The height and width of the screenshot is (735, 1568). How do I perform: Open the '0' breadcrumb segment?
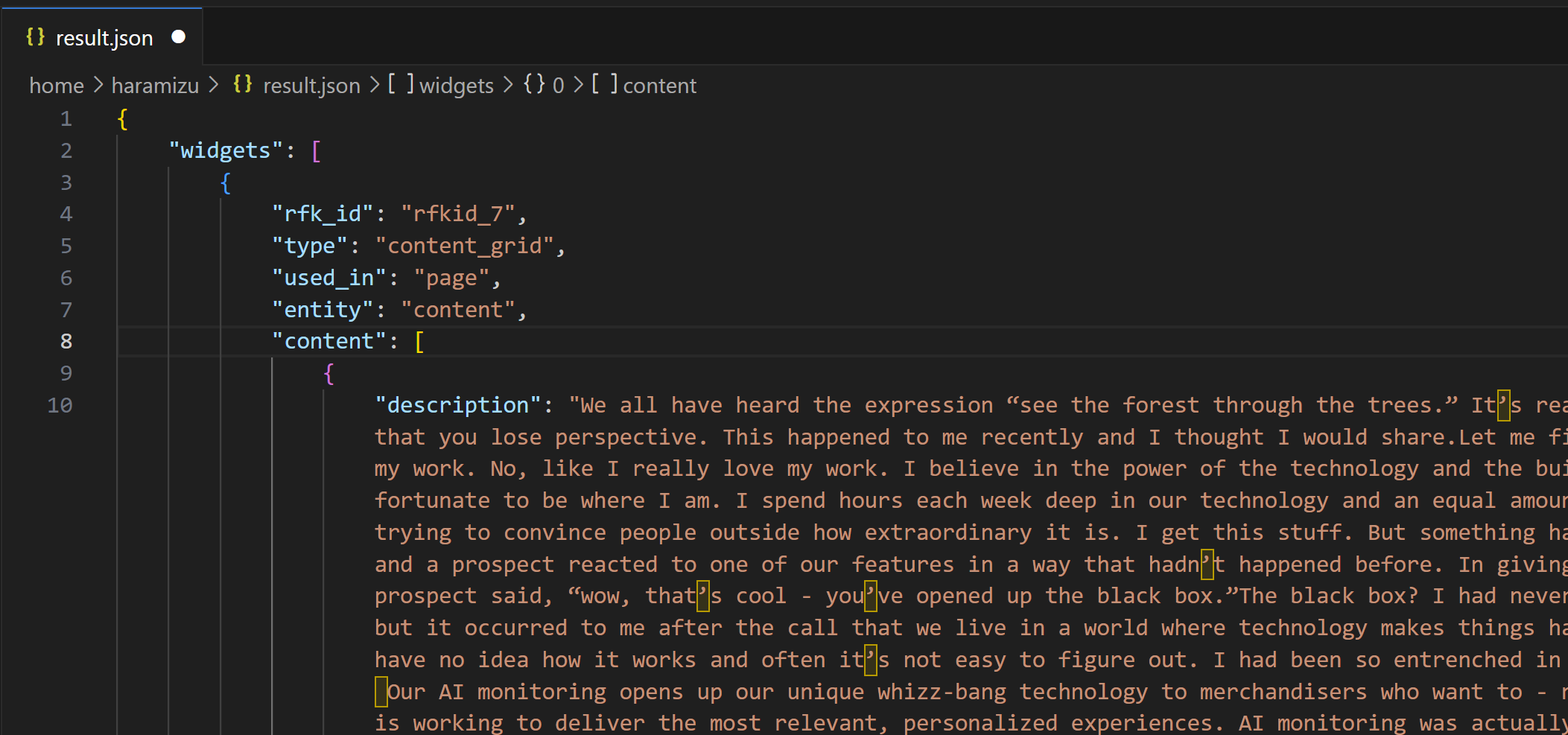[x=558, y=86]
